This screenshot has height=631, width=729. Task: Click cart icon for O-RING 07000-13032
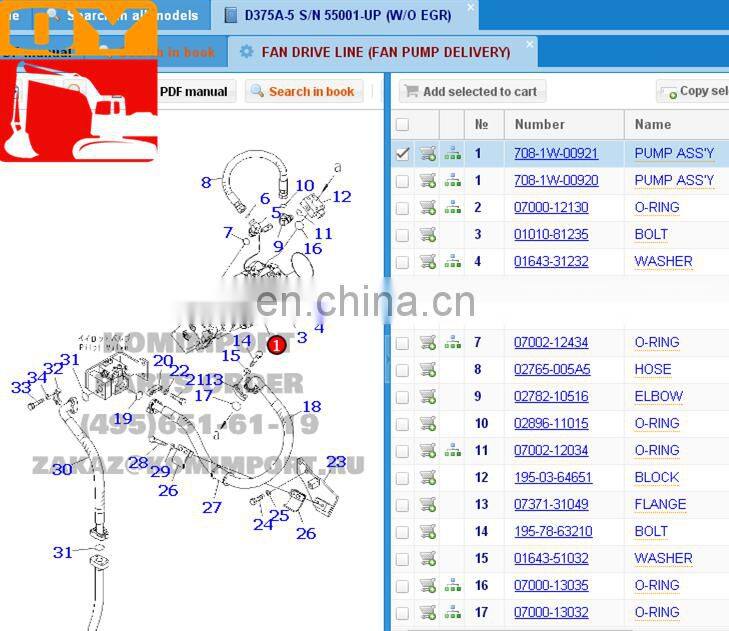(428, 612)
